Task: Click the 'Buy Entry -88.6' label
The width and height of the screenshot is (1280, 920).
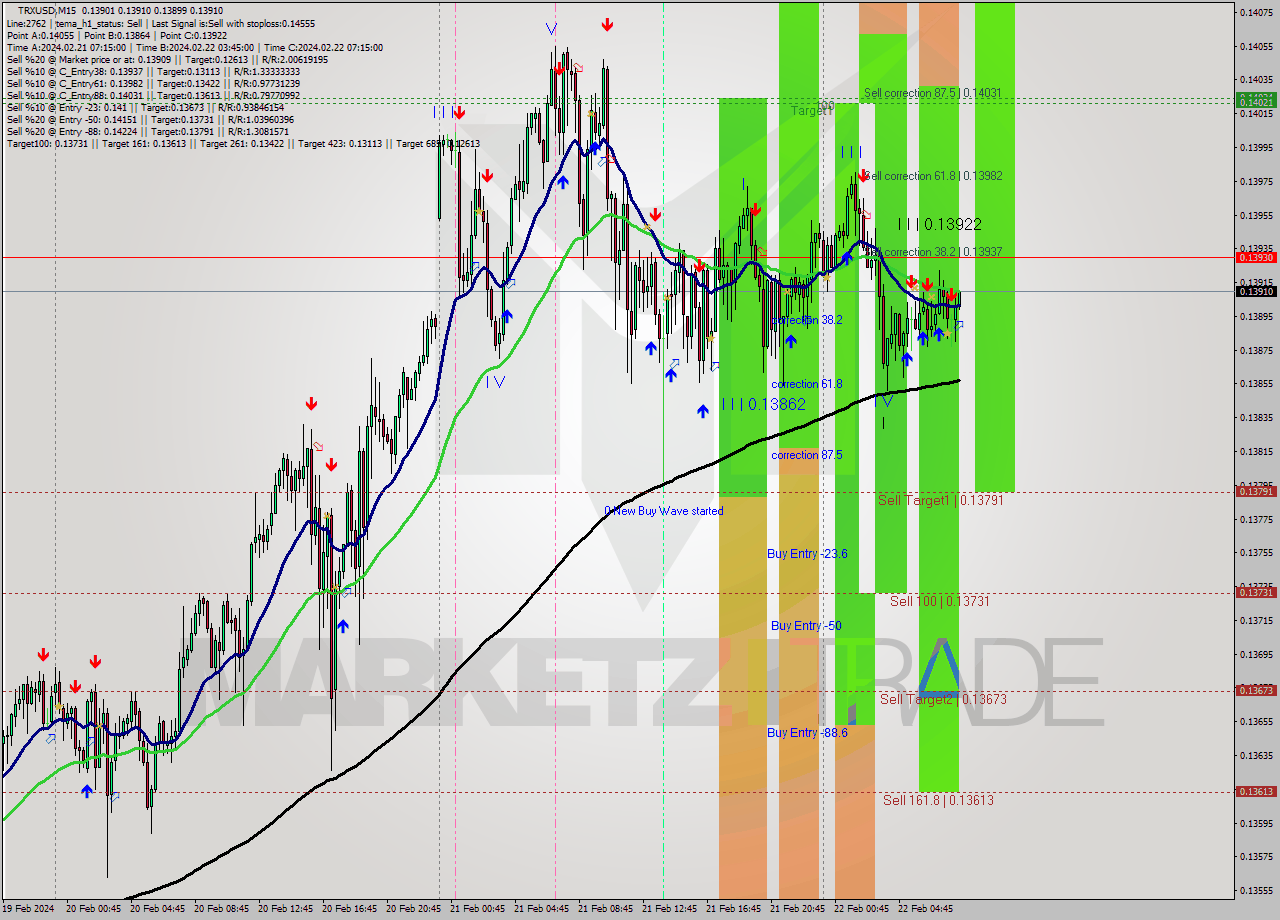Action: (807, 733)
